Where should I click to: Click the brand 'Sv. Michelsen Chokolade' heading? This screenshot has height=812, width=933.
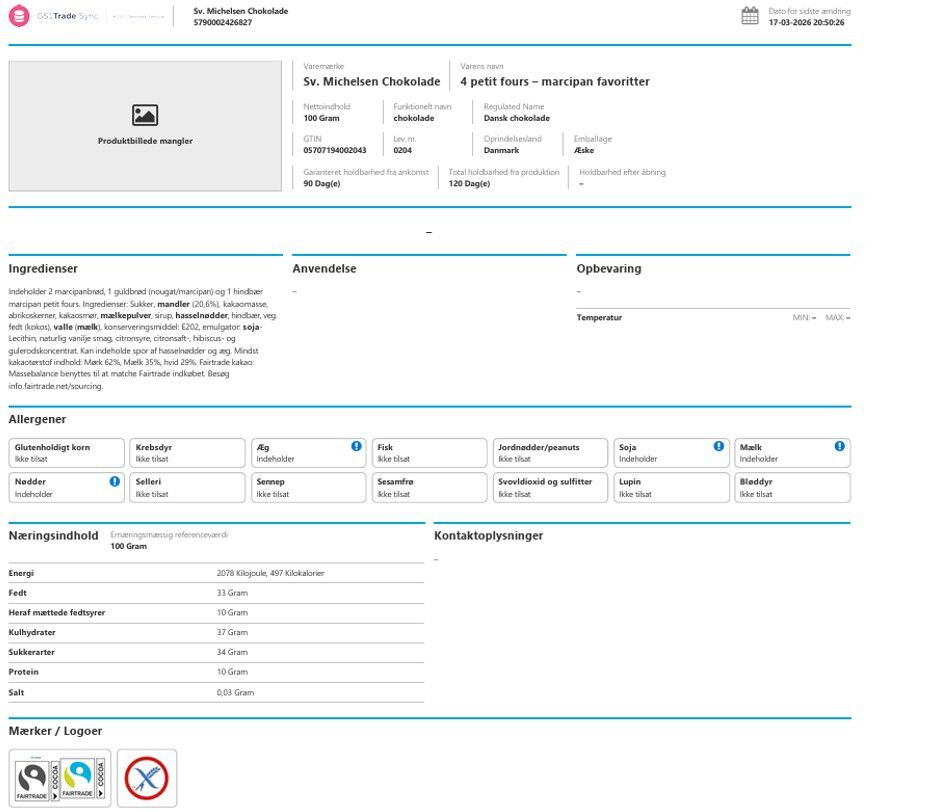(x=372, y=81)
